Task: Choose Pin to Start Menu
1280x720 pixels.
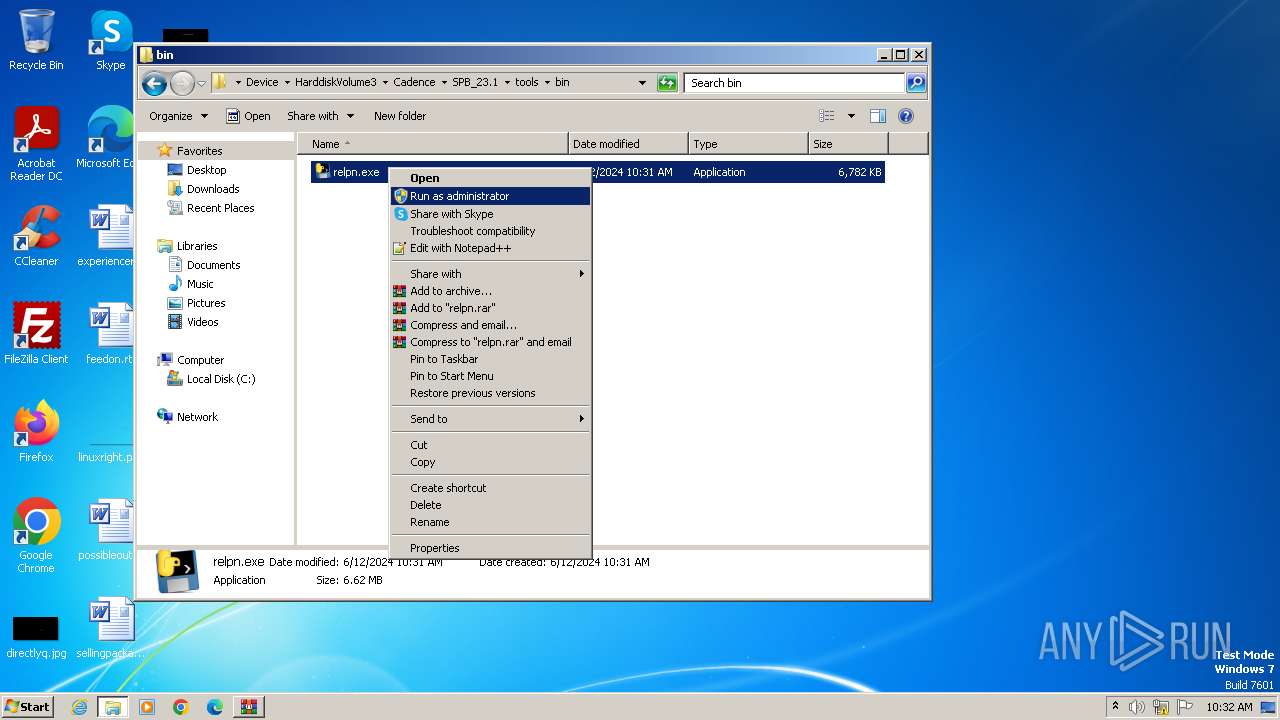Action: pyautogui.click(x=490, y=376)
